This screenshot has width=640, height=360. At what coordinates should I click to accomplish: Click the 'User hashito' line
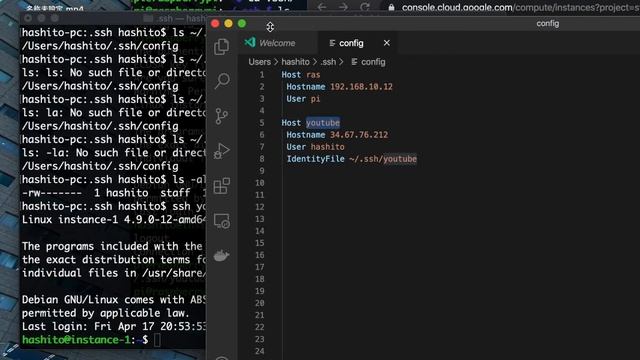coord(316,147)
